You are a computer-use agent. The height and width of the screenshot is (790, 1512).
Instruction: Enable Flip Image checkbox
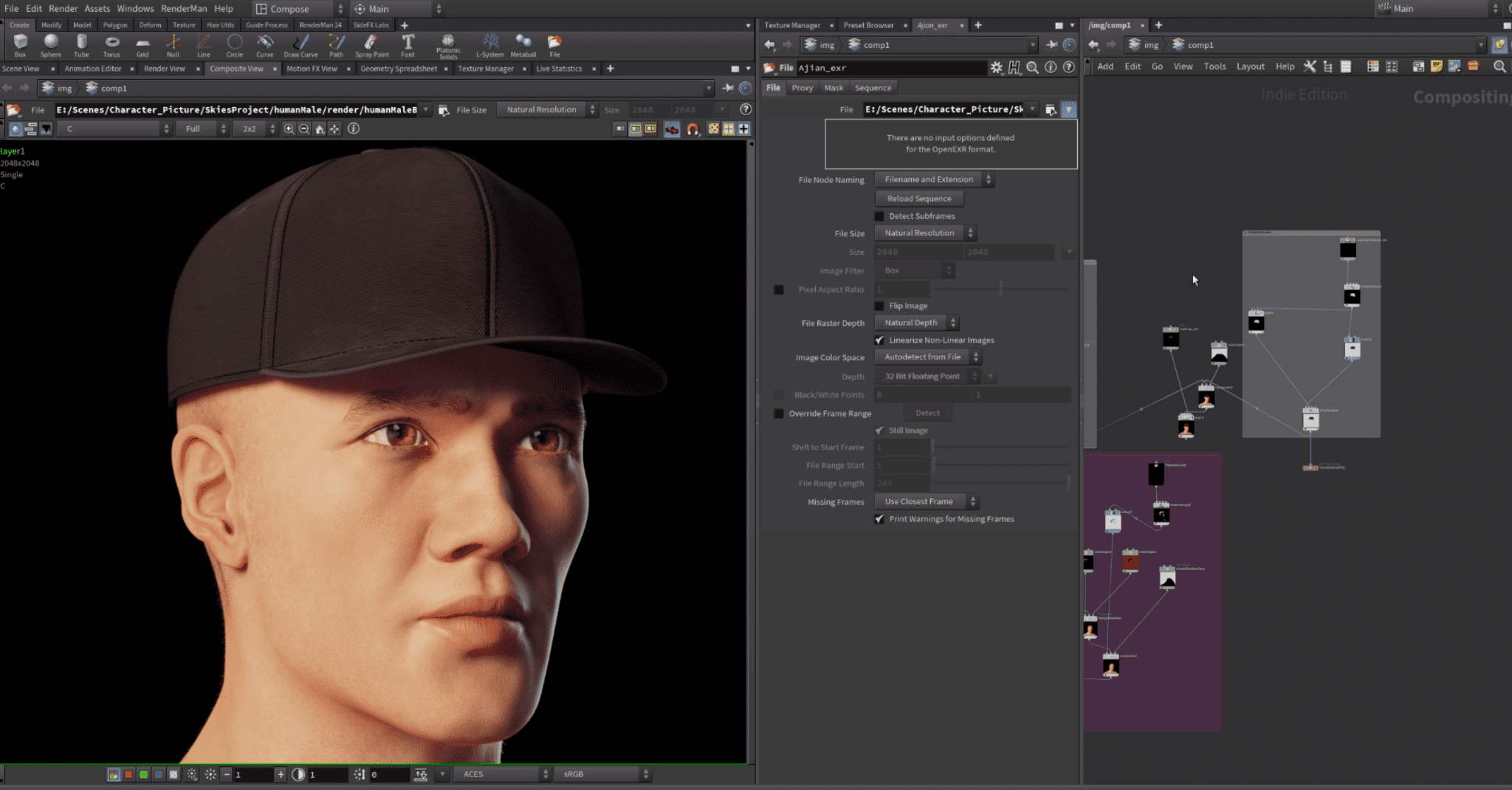tap(879, 306)
